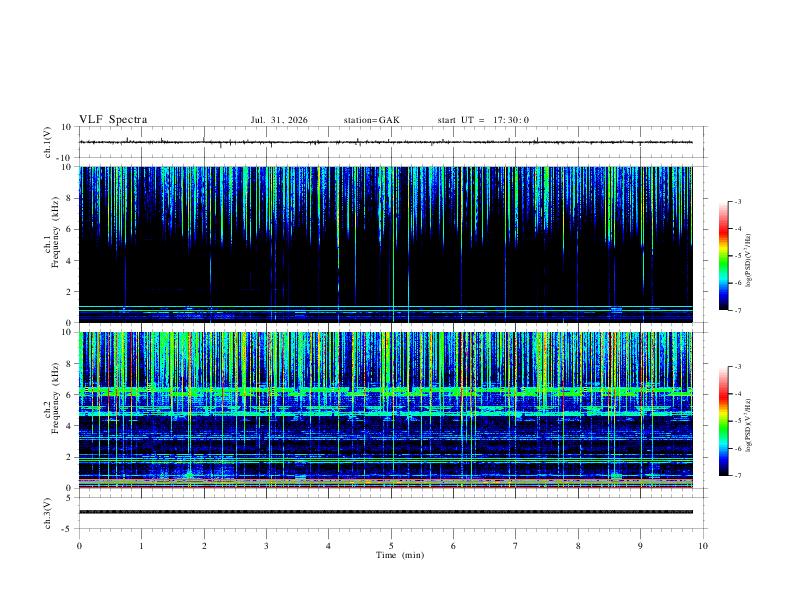Click the 9 minute tick on time axis
Screen dimensions: 792x612
click(640, 546)
